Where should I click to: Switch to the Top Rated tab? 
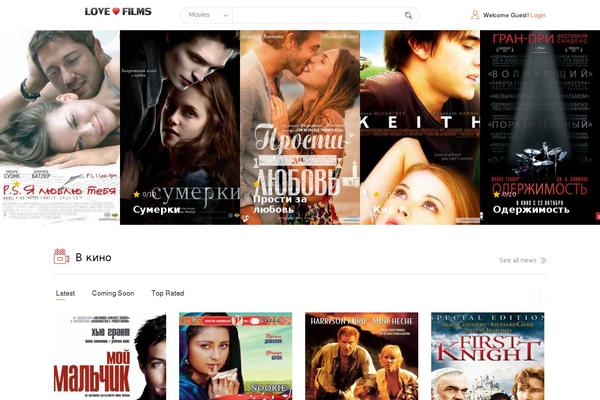[168, 293]
